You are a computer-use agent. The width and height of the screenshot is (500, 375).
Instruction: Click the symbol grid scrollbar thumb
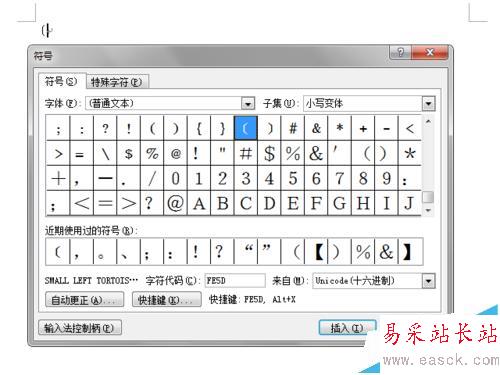coord(428,197)
